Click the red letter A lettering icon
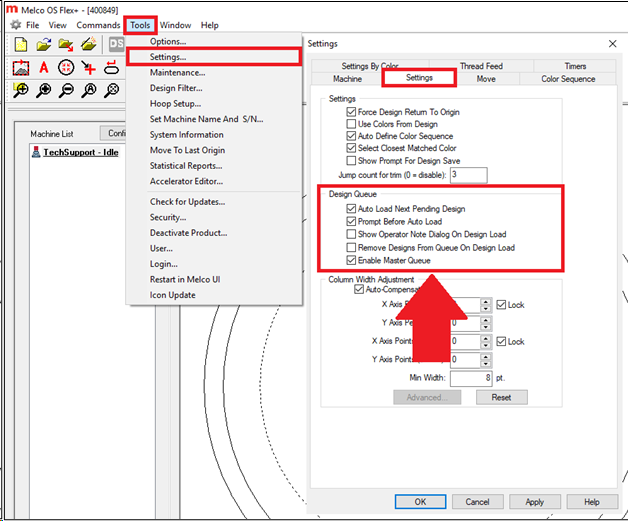Viewport: 628px width, 521px height. (44, 67)
